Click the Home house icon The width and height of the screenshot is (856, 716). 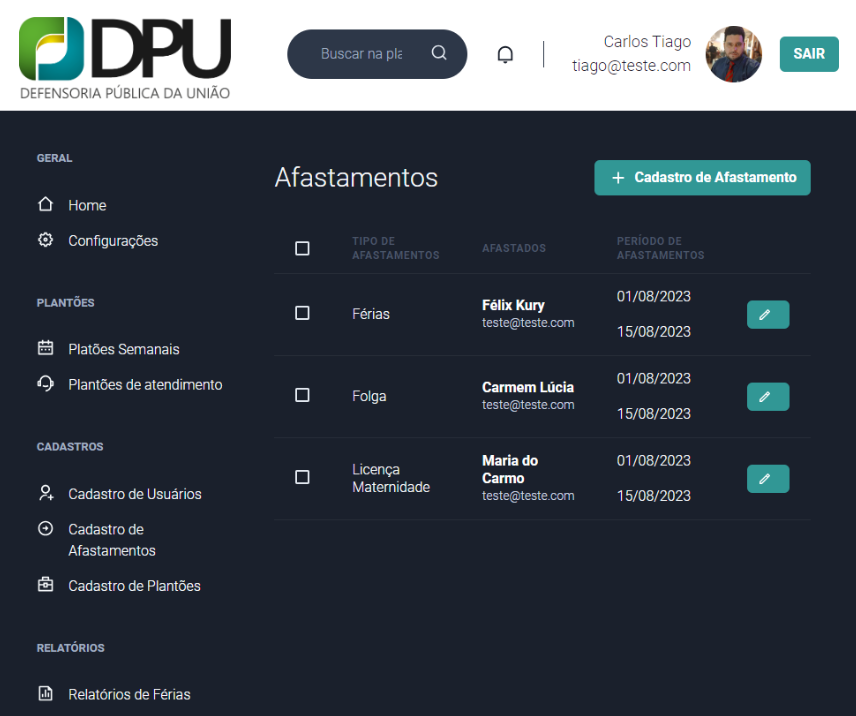(45, 204)
